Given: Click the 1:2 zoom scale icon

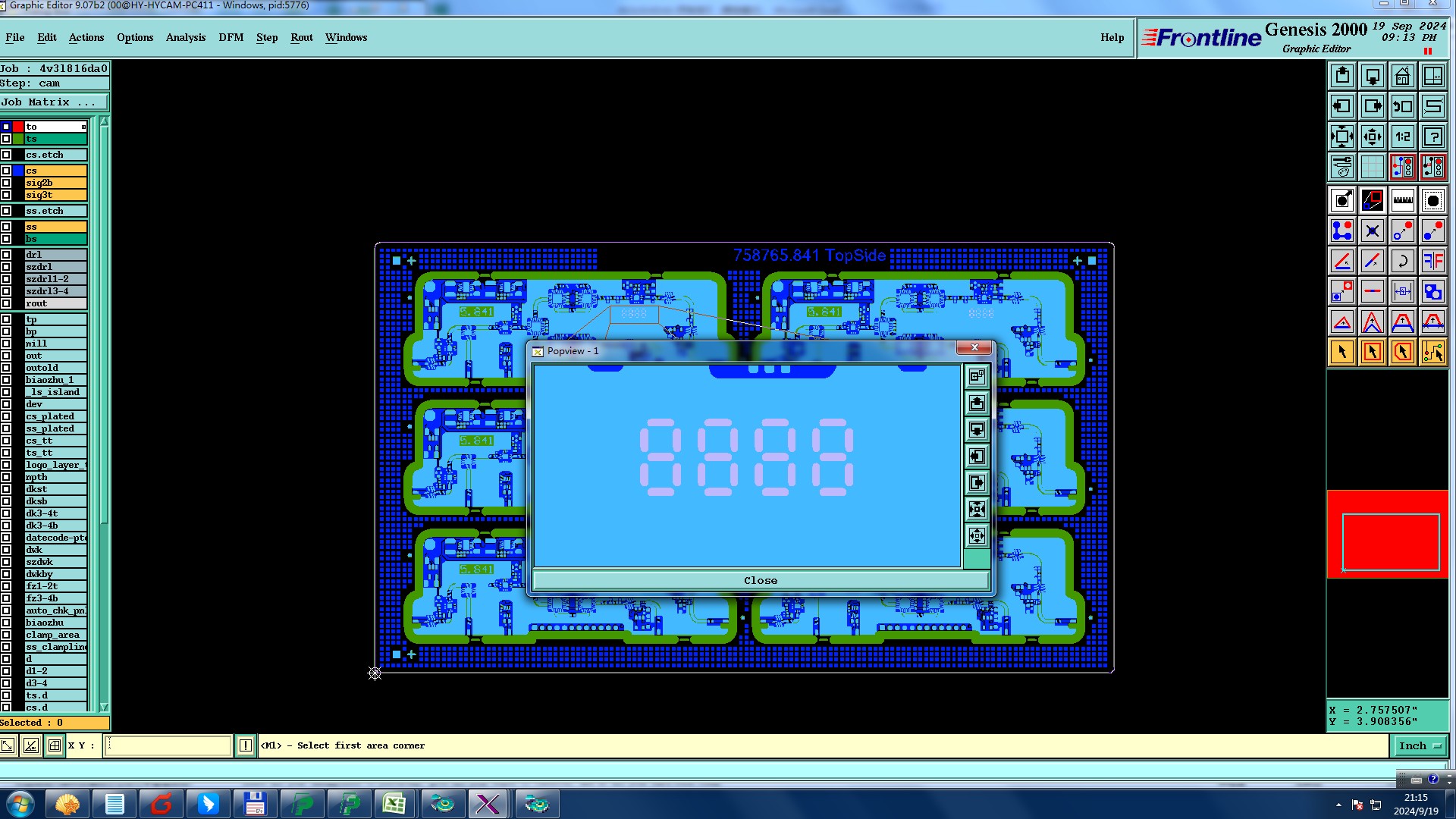Looking at the screenshot, I should 1402,137.
